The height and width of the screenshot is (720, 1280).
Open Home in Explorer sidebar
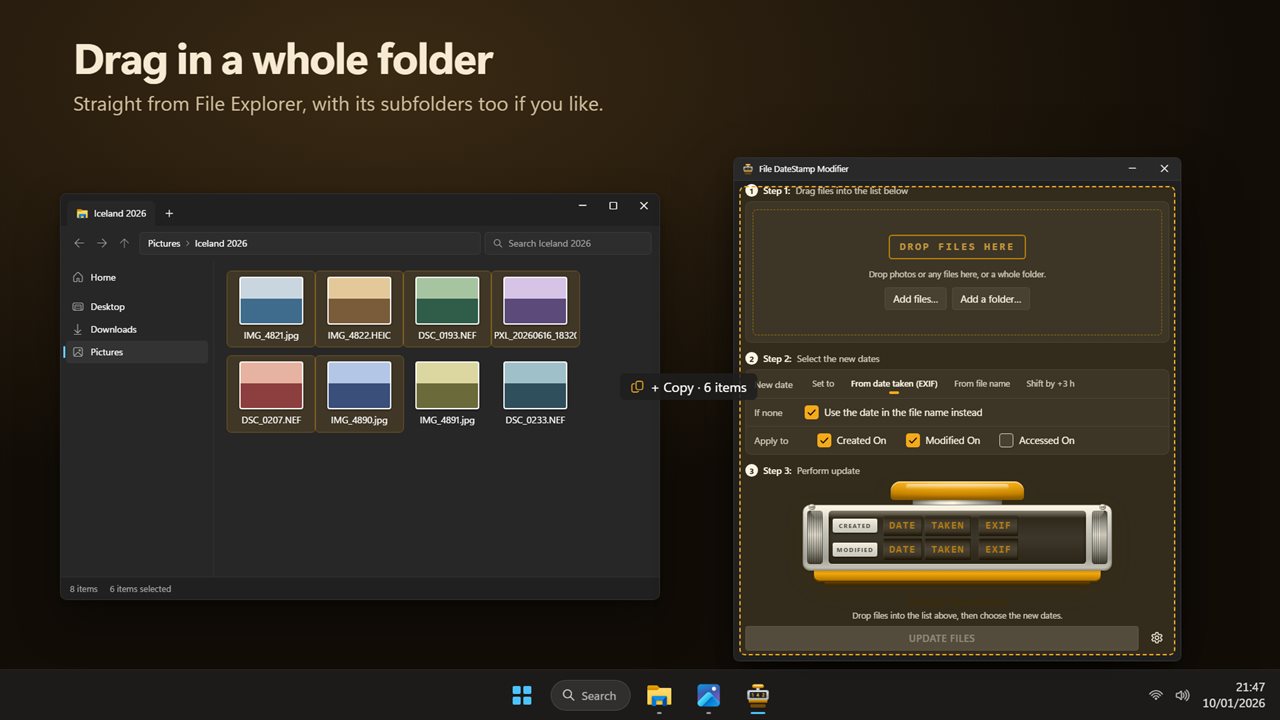(136, 277)
